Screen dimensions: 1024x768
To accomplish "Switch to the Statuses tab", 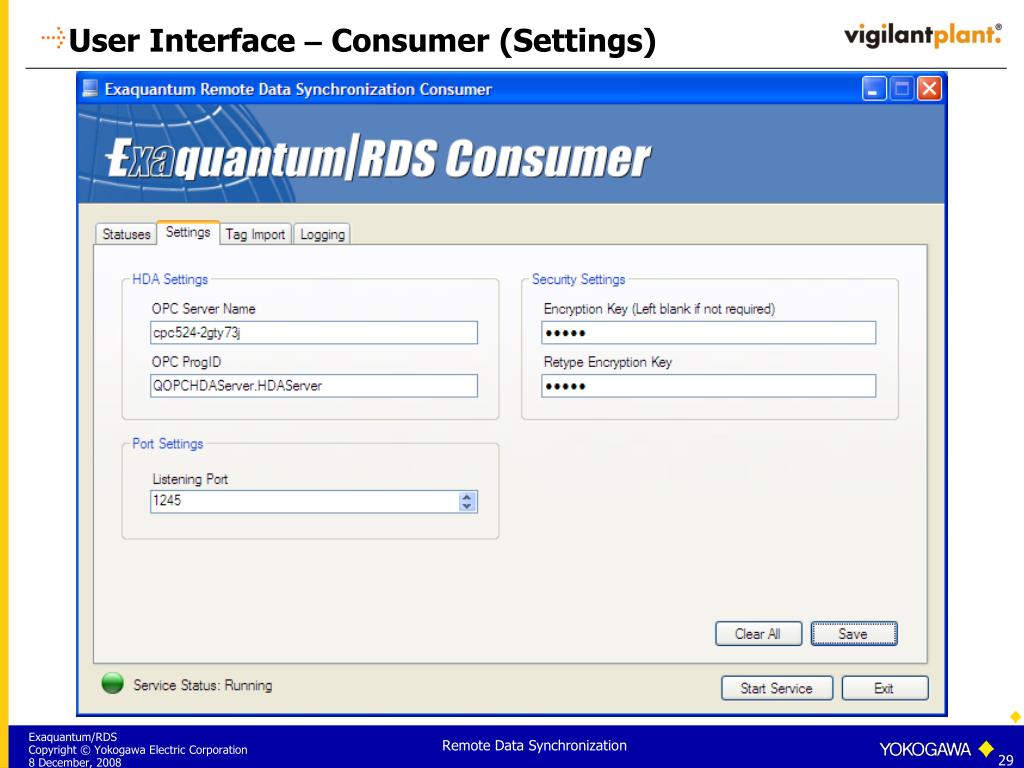I will 126,234.
